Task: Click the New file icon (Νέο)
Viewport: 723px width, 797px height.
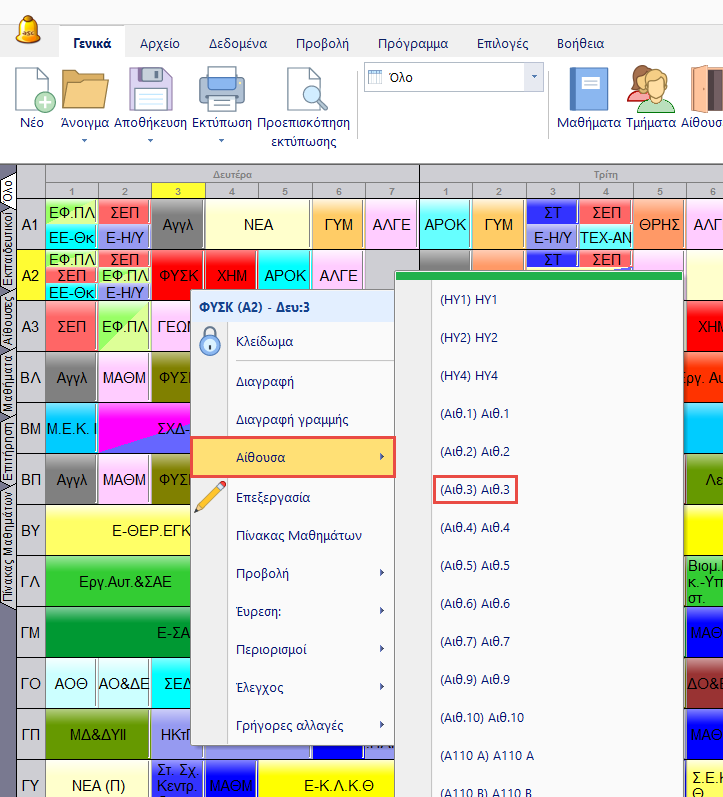Action: pyautogui.click(x=32, y=92)
